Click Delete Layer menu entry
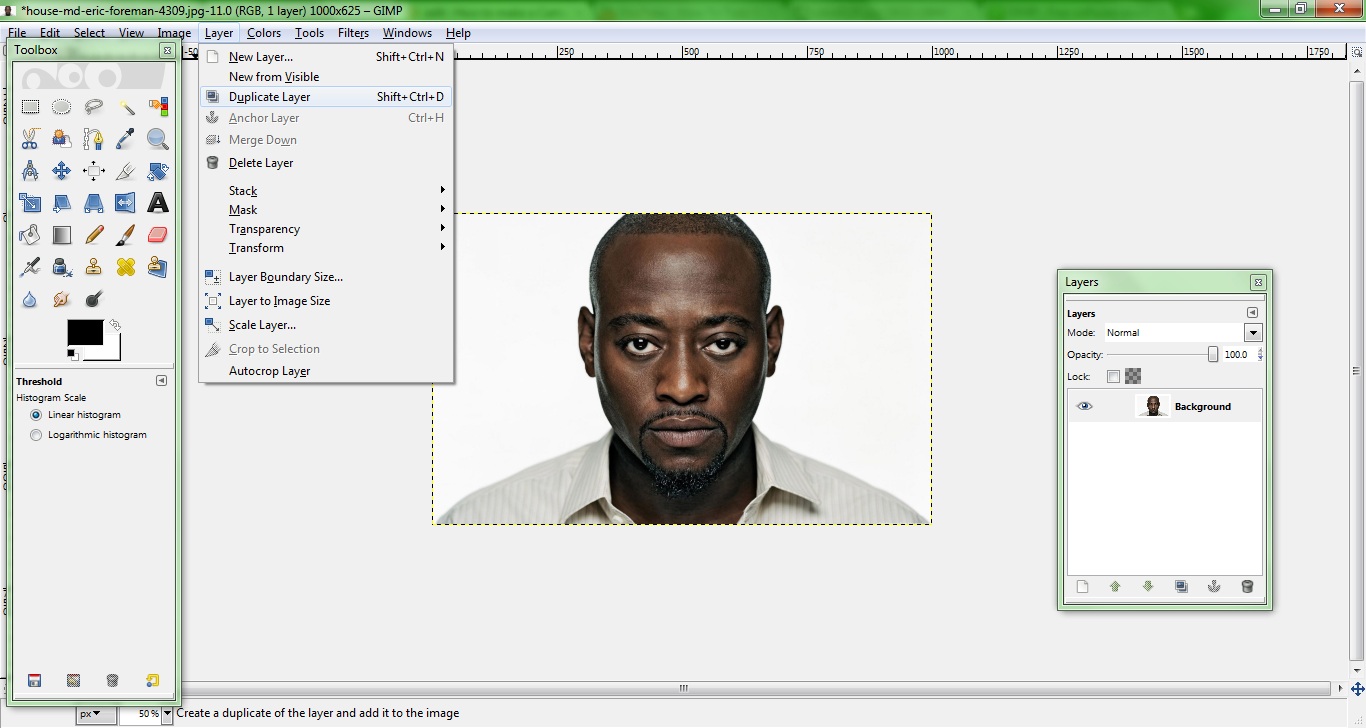Screen dimensions: 1366x728 pyautogui.click(x=326, y=163)
